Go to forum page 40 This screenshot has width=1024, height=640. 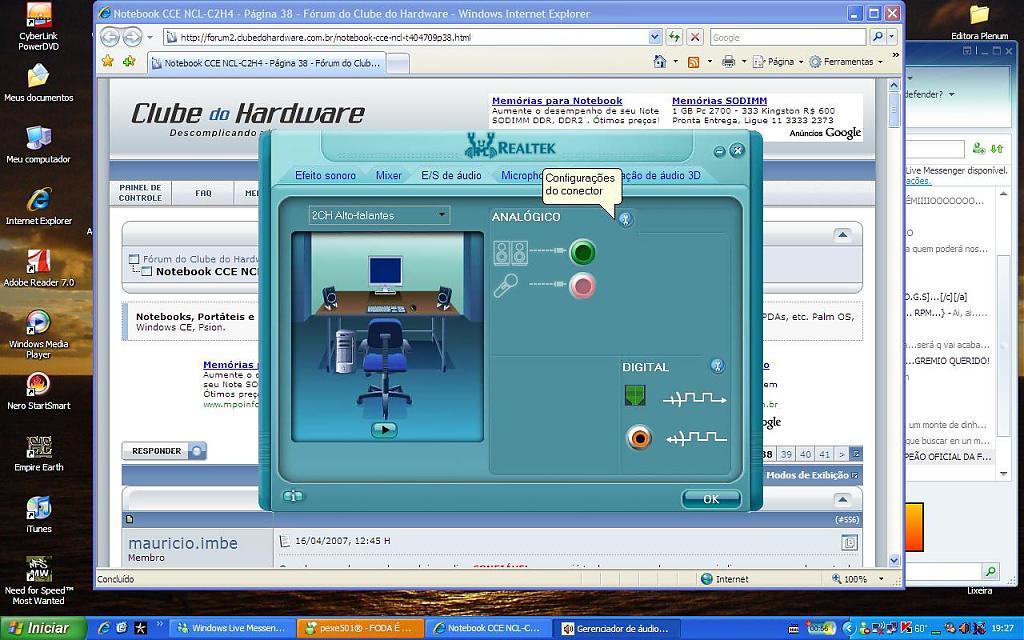(805, 455)
